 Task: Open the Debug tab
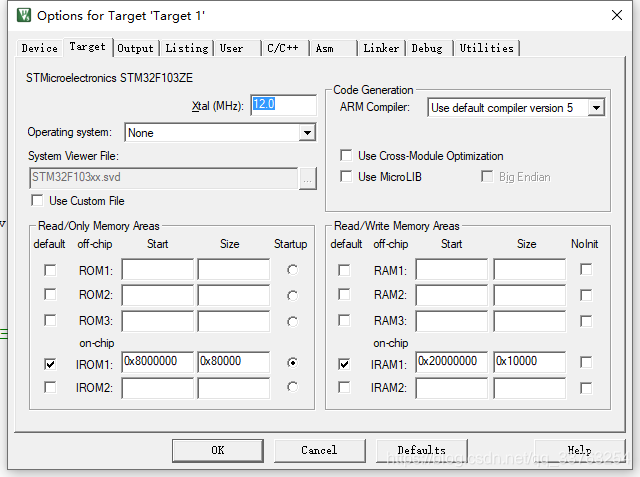click(x=429, y=48)
